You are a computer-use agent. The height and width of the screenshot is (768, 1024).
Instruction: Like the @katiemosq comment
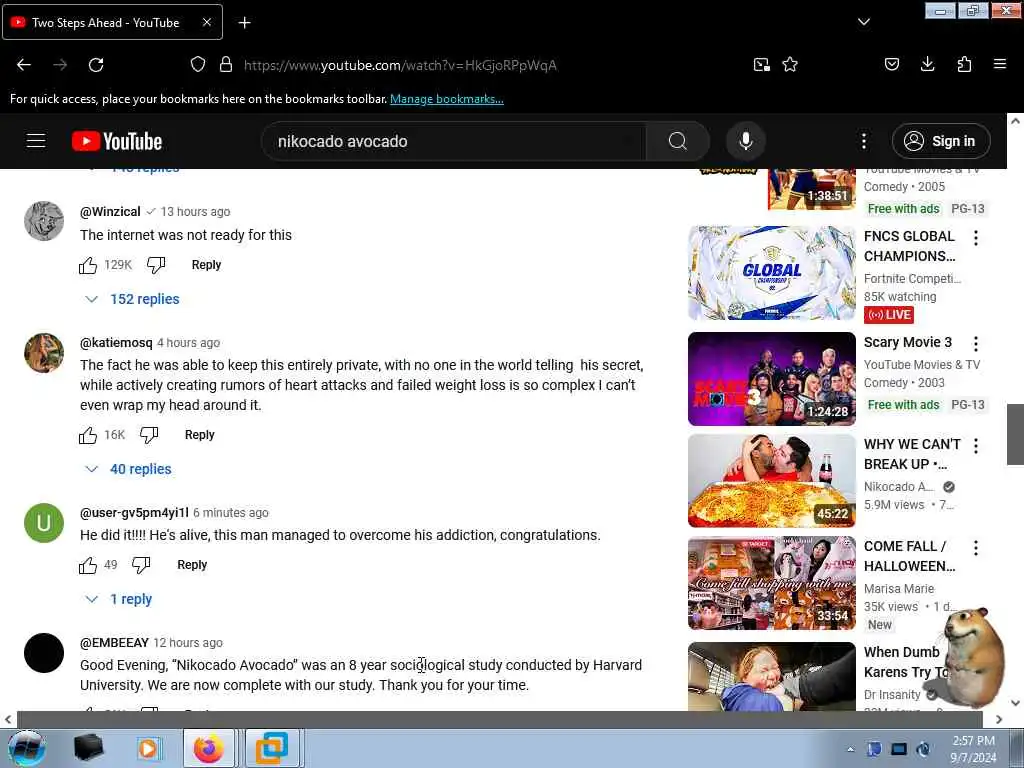88,435
